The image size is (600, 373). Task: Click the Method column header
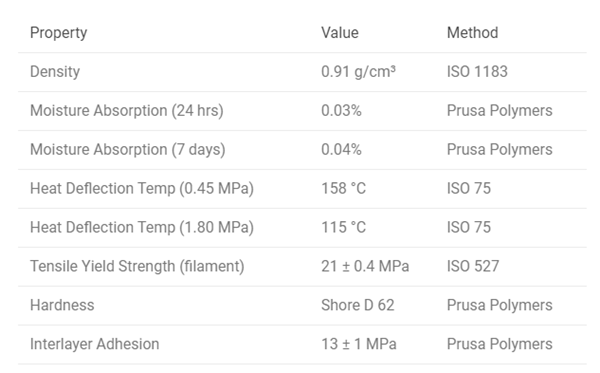tap(473, 33)
